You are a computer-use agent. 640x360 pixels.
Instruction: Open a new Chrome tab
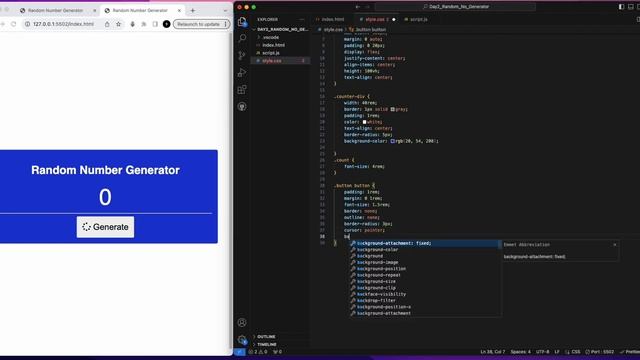coord(193,10)
